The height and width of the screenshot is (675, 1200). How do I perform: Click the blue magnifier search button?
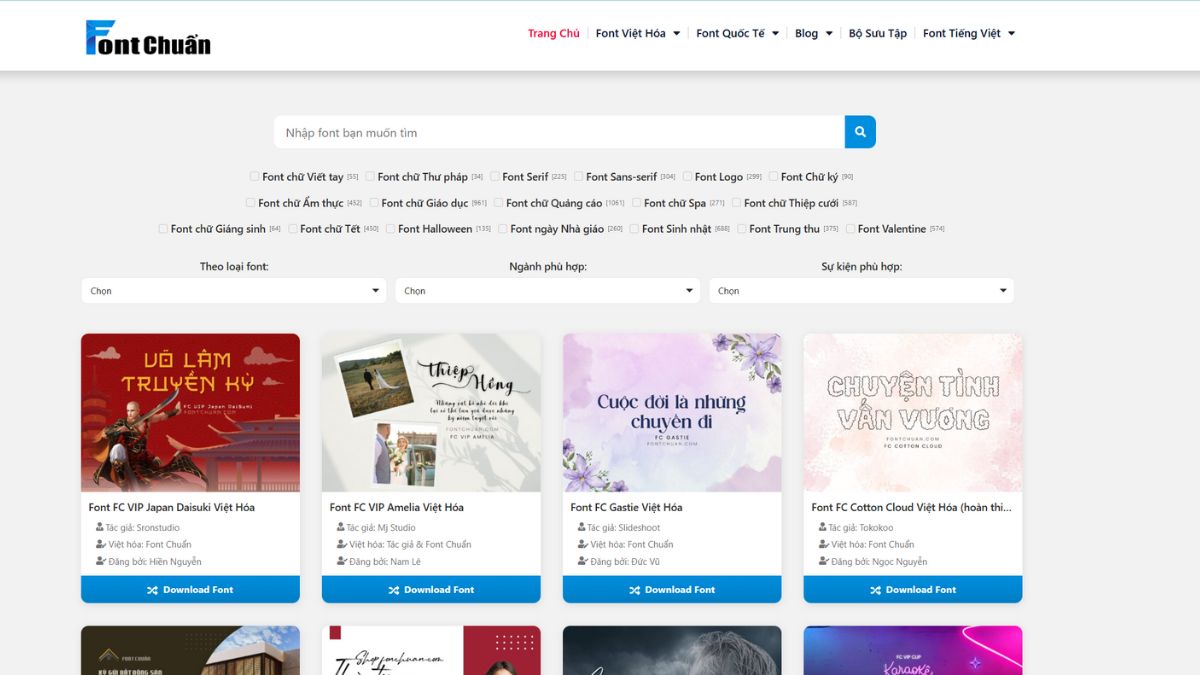coord(860,132)
